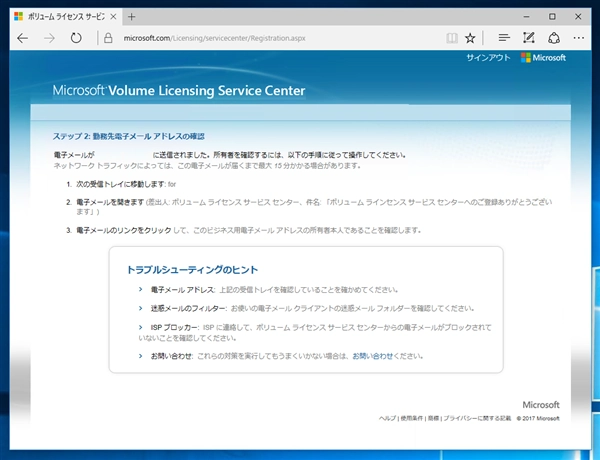The height and width of the screenshot is (460, 600).
Task: Open ヘルプ footer link
Action: 387,418
